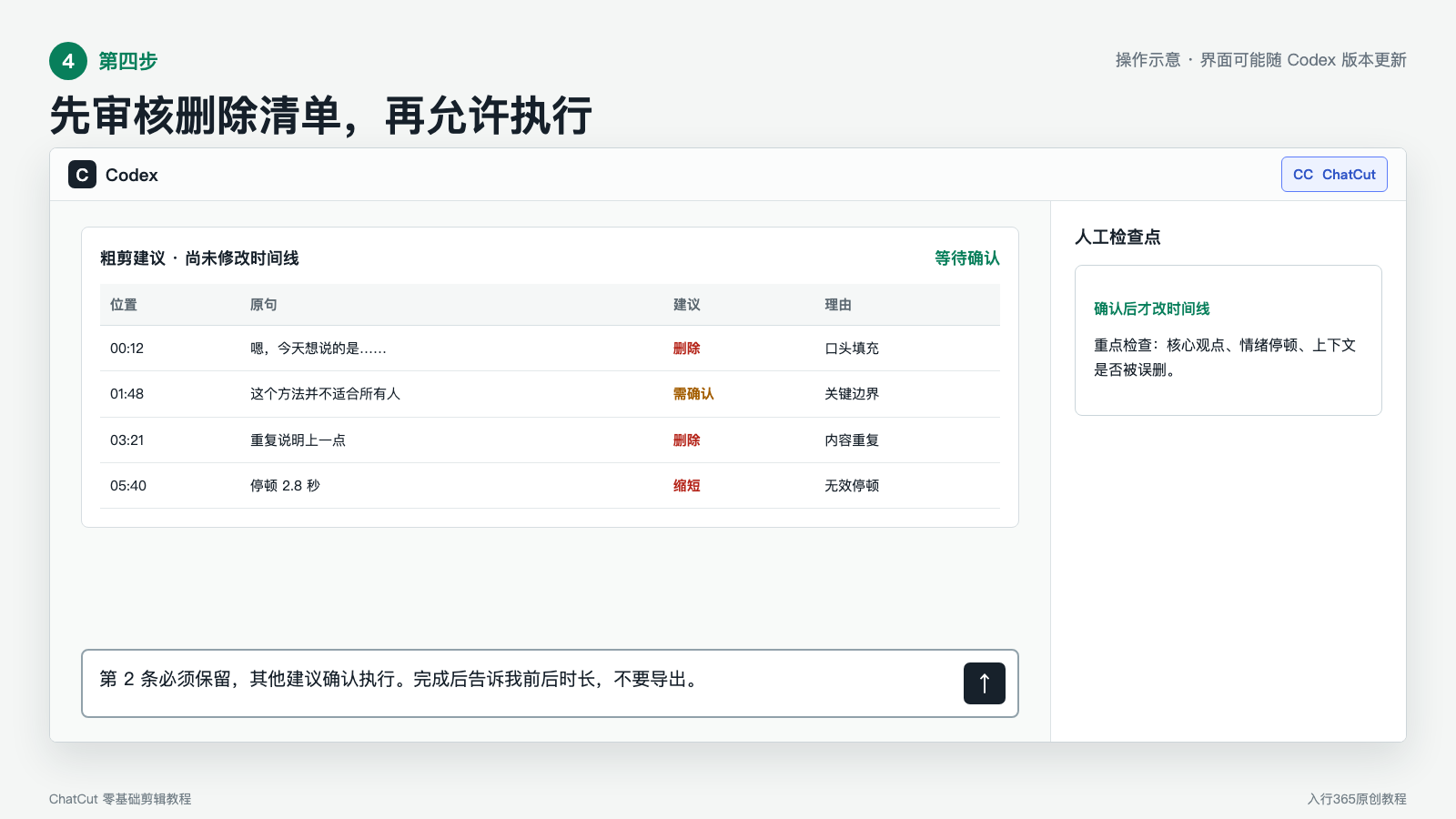Click the sentence 停顿 2.8 秒

coord(285,486)
